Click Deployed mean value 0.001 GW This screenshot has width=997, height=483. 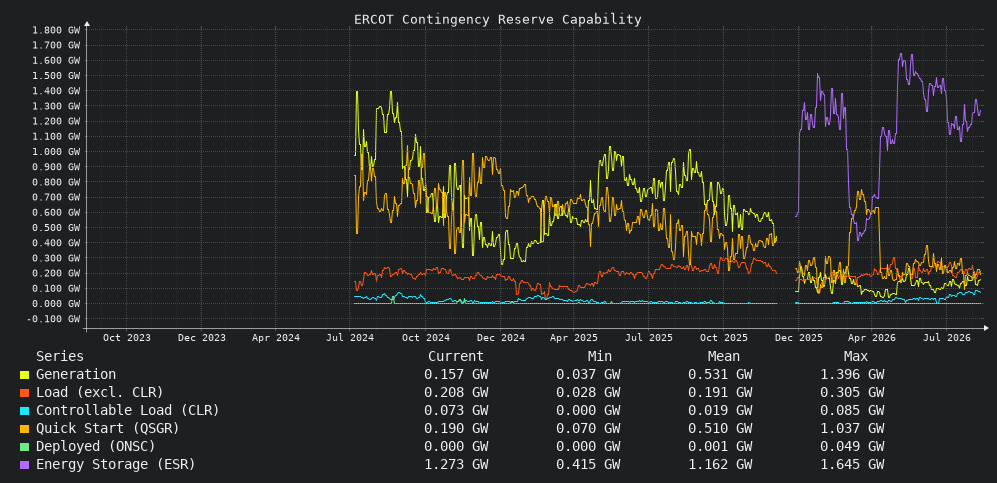click(x=720, y=446)
